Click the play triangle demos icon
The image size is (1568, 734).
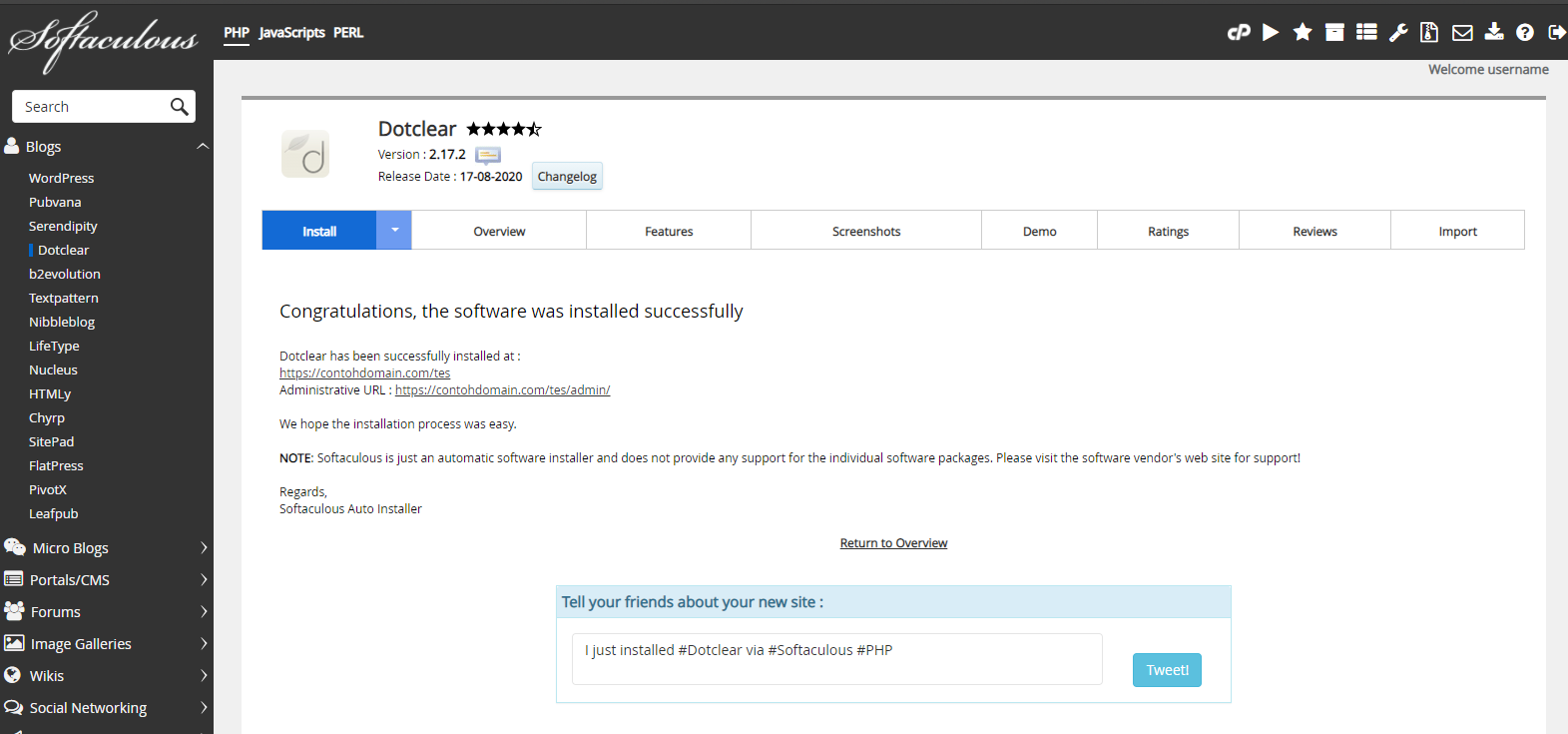(x=1271, y=33)
